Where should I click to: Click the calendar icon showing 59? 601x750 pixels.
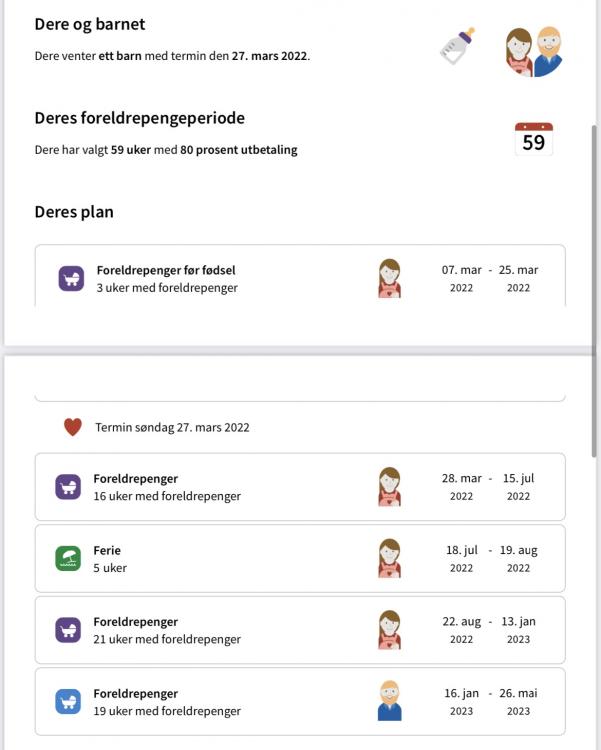(x=534, y=139)
